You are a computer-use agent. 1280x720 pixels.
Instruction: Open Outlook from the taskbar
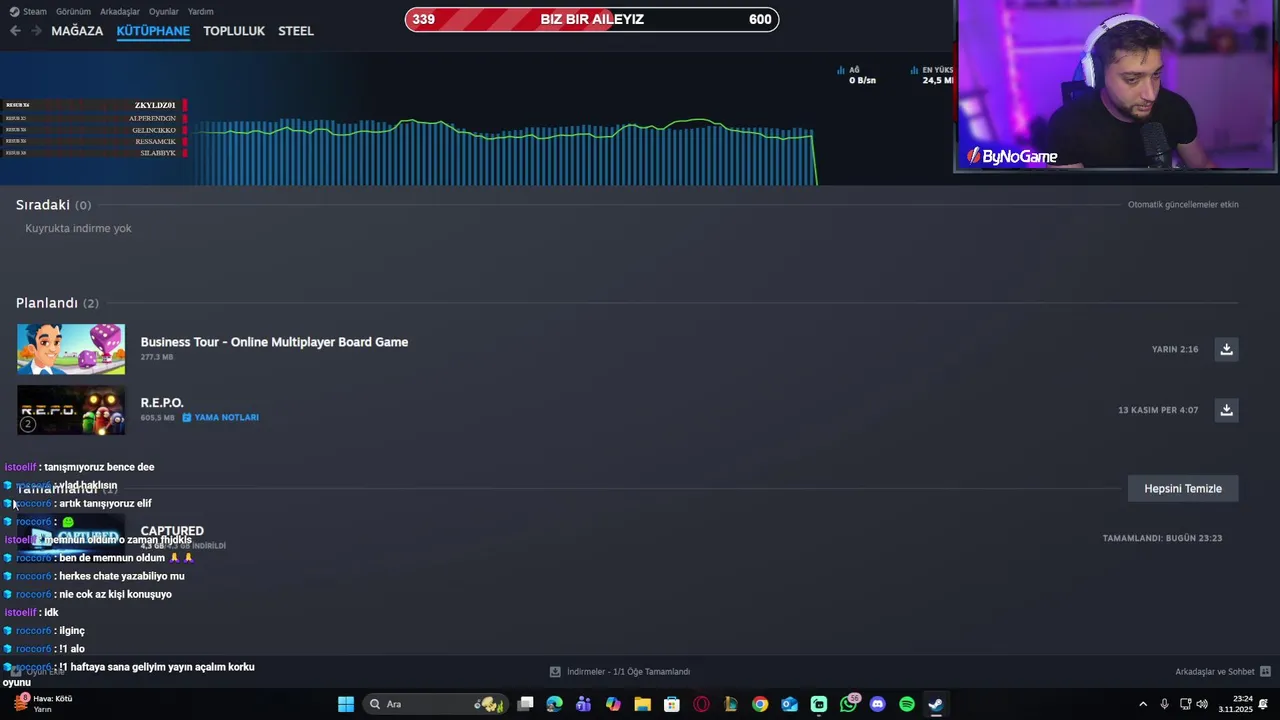coord(789,704)
